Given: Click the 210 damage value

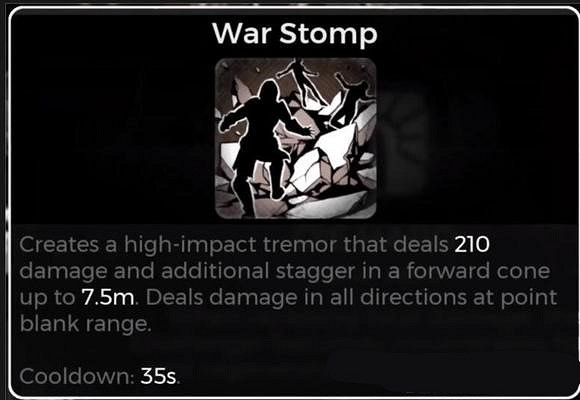Looking at the screenshot, I should pyautogui.click(x=472, y=245).
